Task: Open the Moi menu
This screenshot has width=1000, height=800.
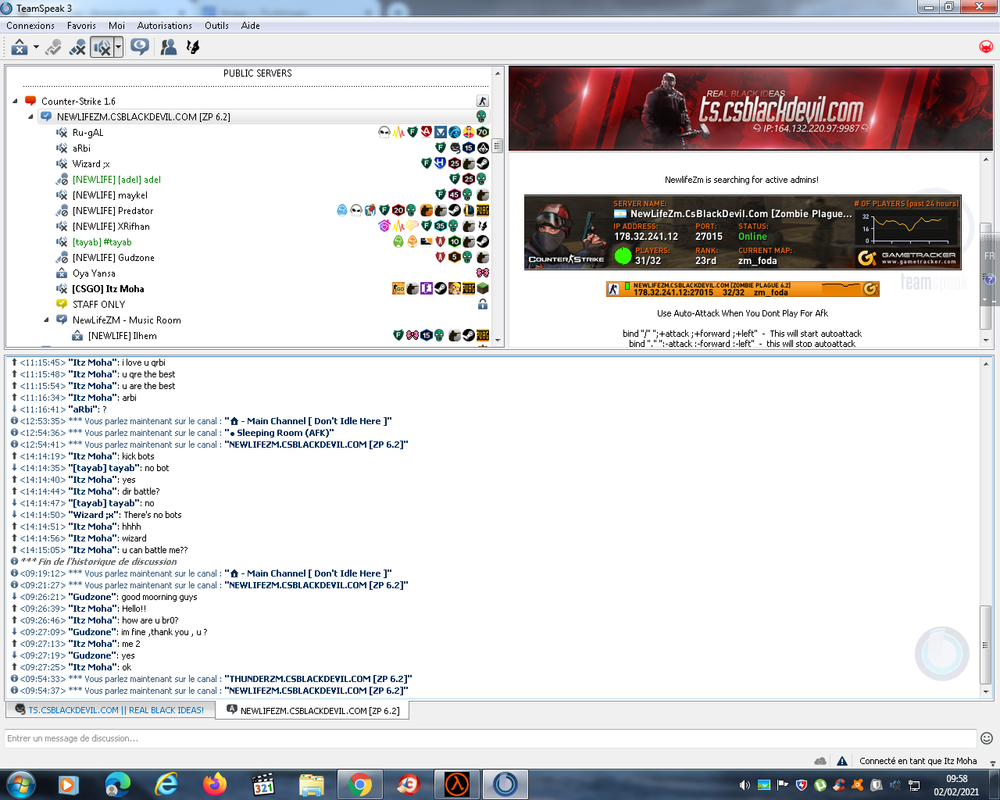Action: tap(117, 26)
